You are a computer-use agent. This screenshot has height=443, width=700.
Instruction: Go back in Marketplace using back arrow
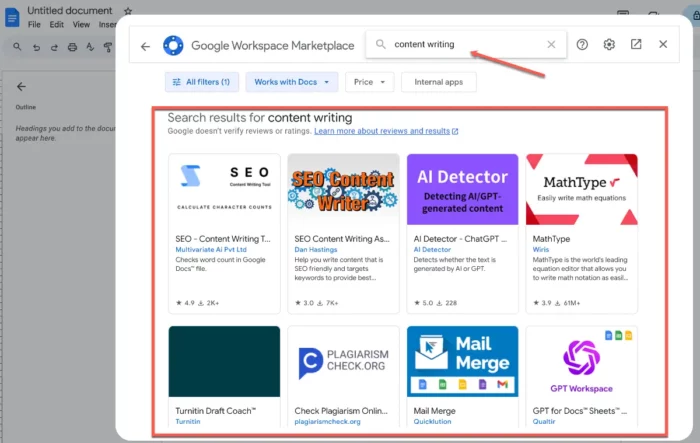pos(146,46)
